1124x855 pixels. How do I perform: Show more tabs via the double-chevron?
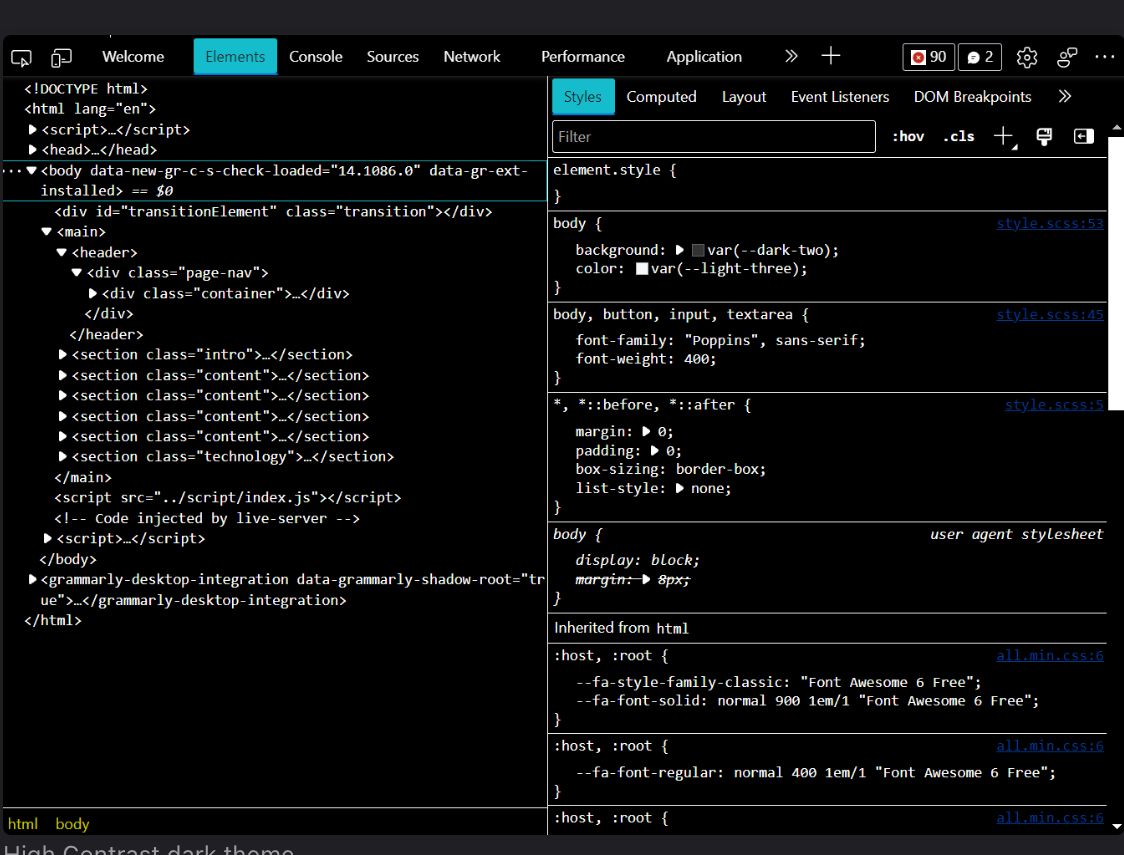pos(791,56)
